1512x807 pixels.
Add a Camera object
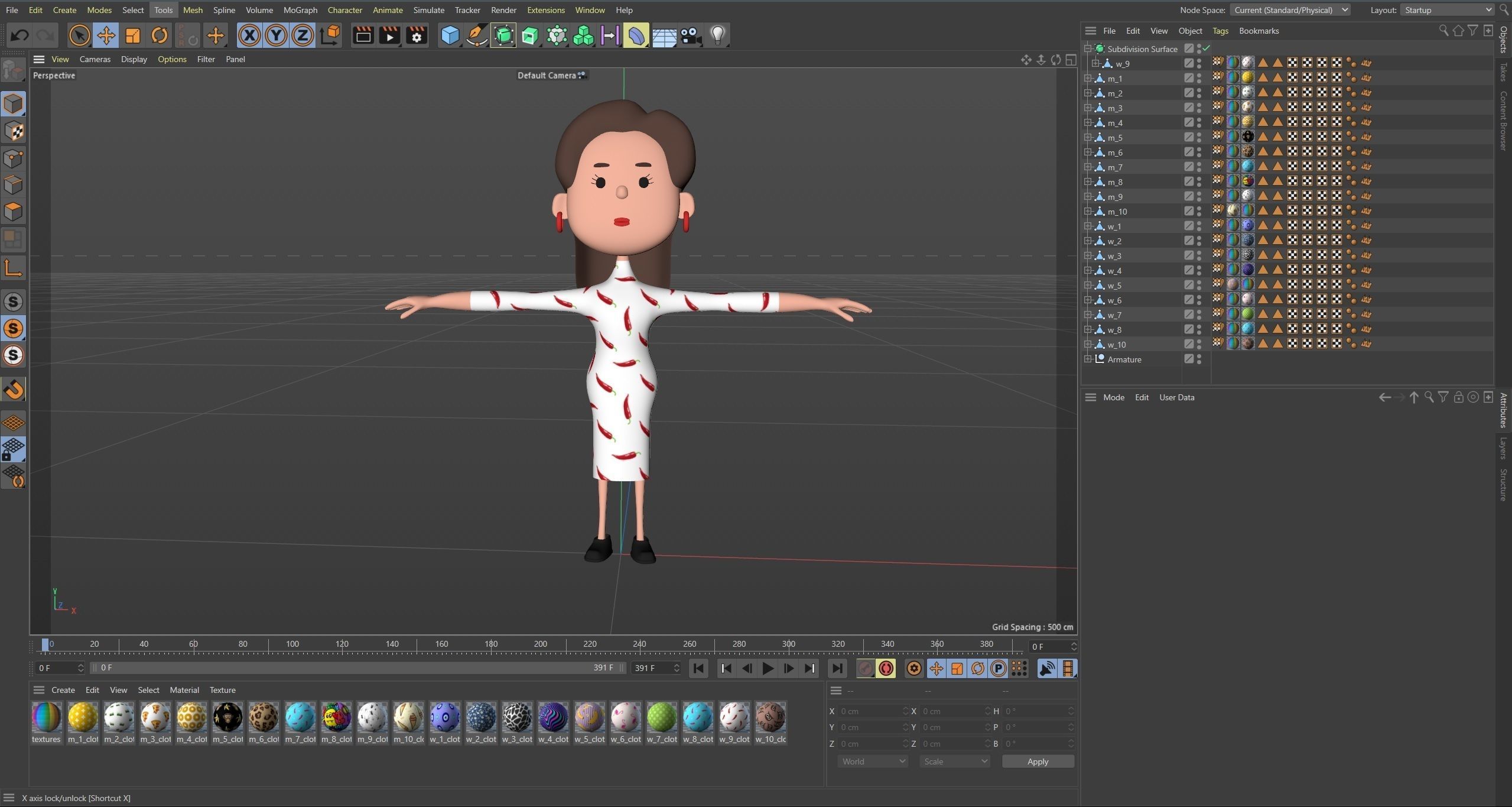(x=690, y=35)
